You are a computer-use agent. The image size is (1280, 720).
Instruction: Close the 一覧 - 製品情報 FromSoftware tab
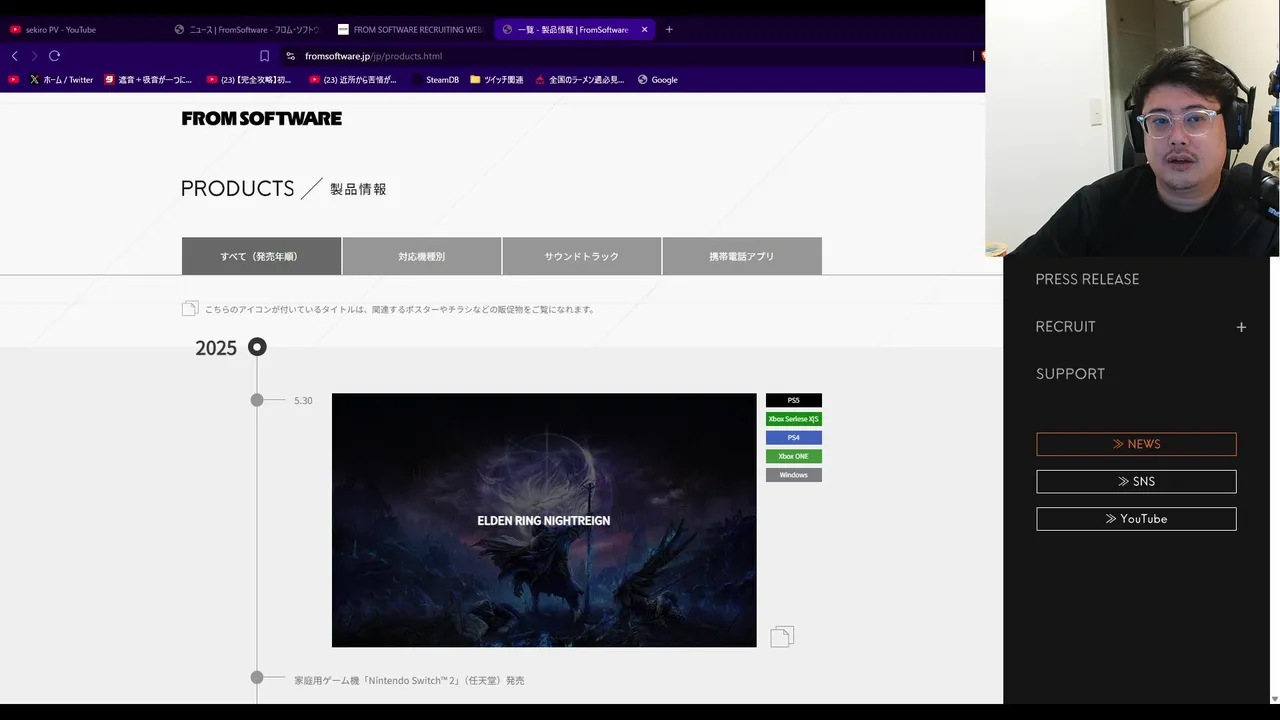point(644,29)
